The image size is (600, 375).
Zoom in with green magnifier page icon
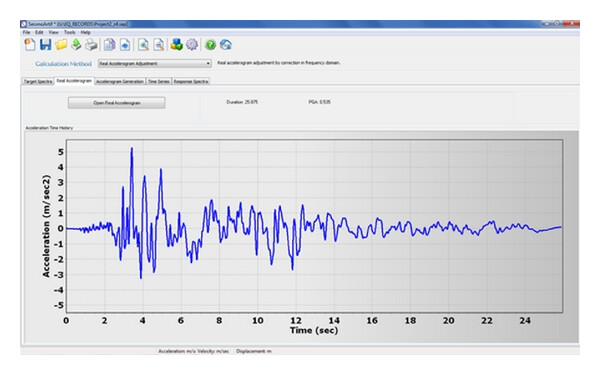point(143,45)
